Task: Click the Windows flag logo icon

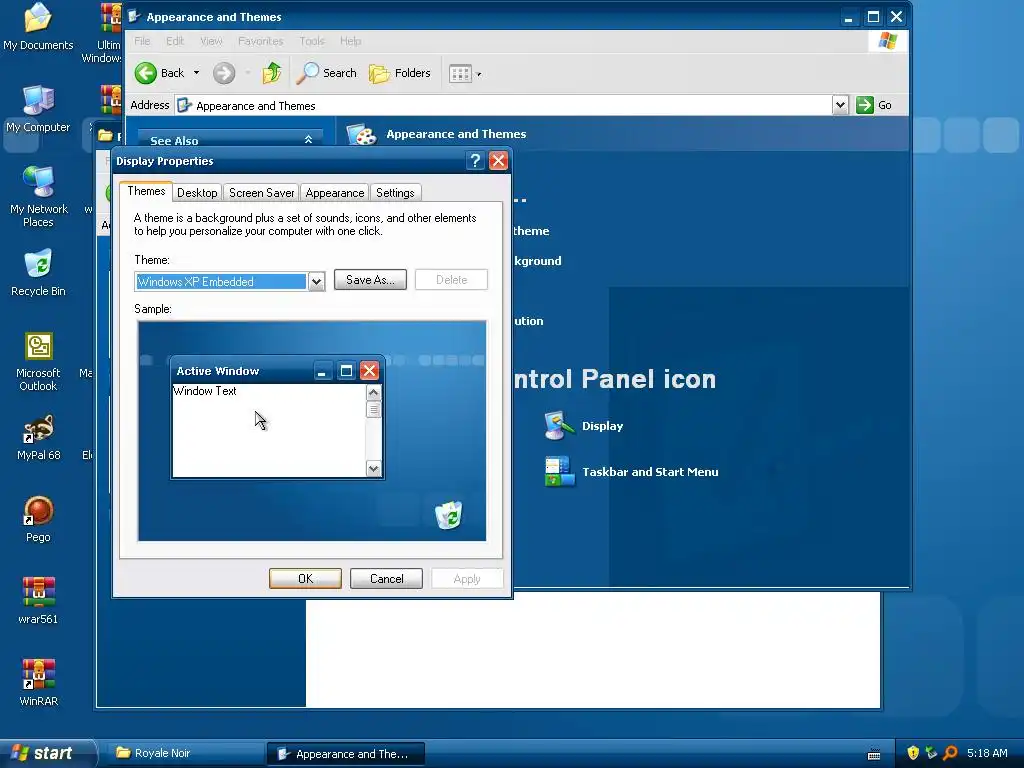Action: coord(888,41)
